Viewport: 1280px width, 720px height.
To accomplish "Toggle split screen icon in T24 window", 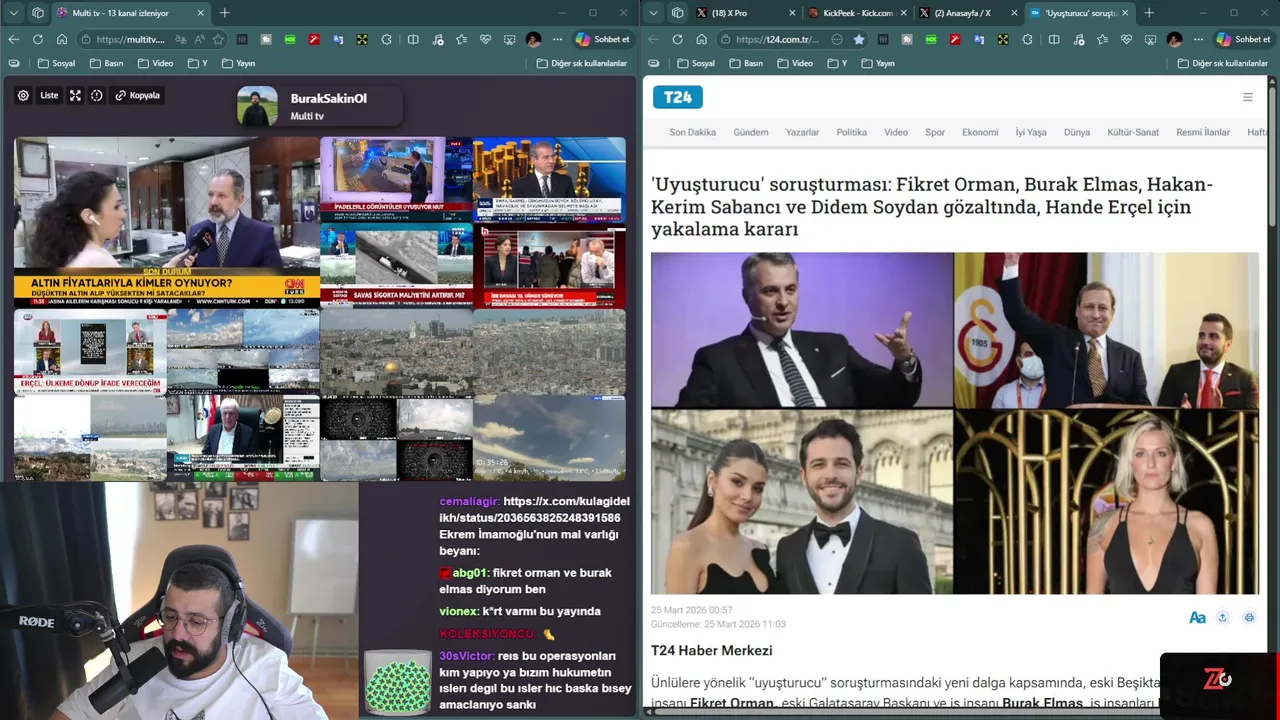I will [1054, 39].
